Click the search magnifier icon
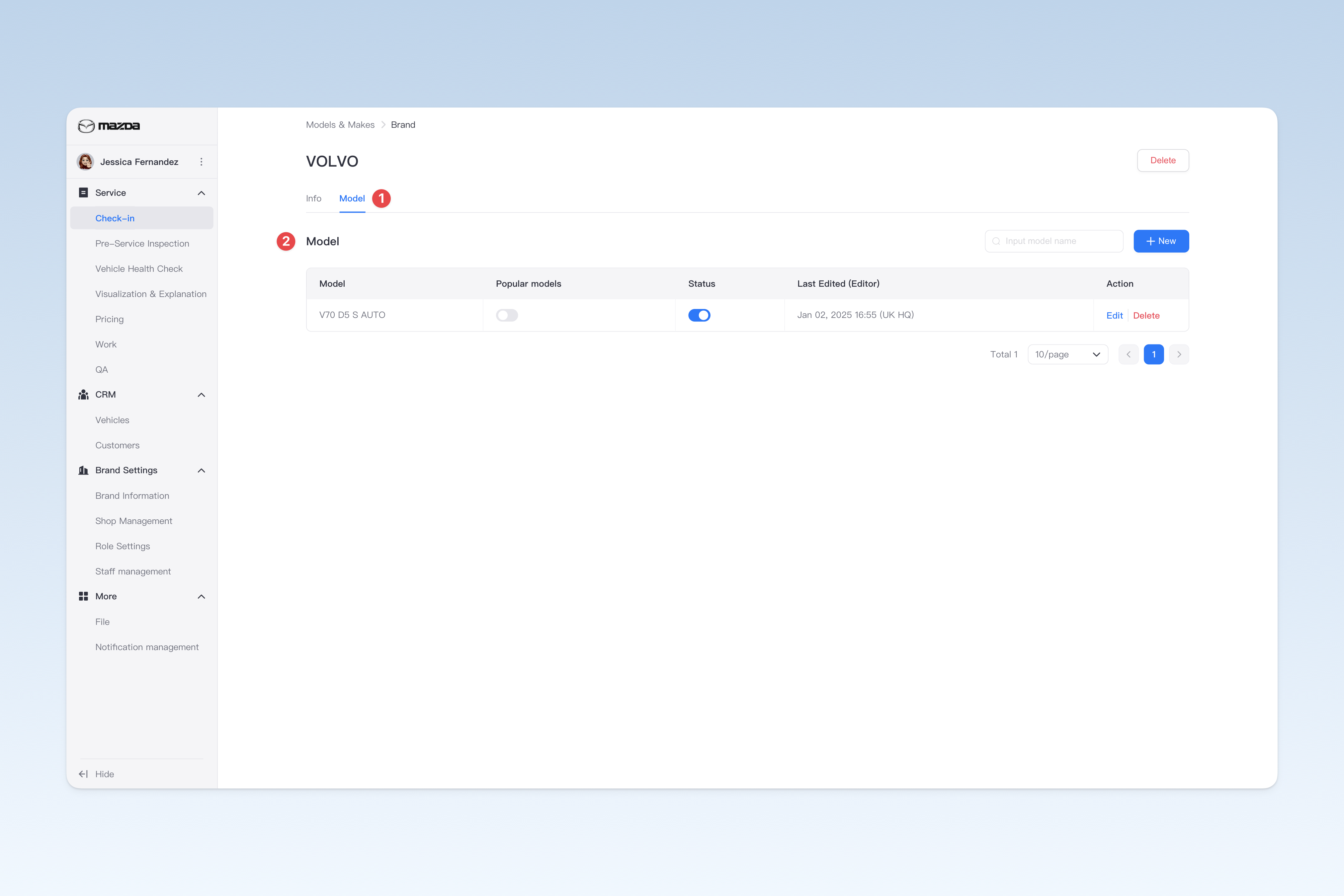The image size is (1344, 896). (x=996, y=241)
